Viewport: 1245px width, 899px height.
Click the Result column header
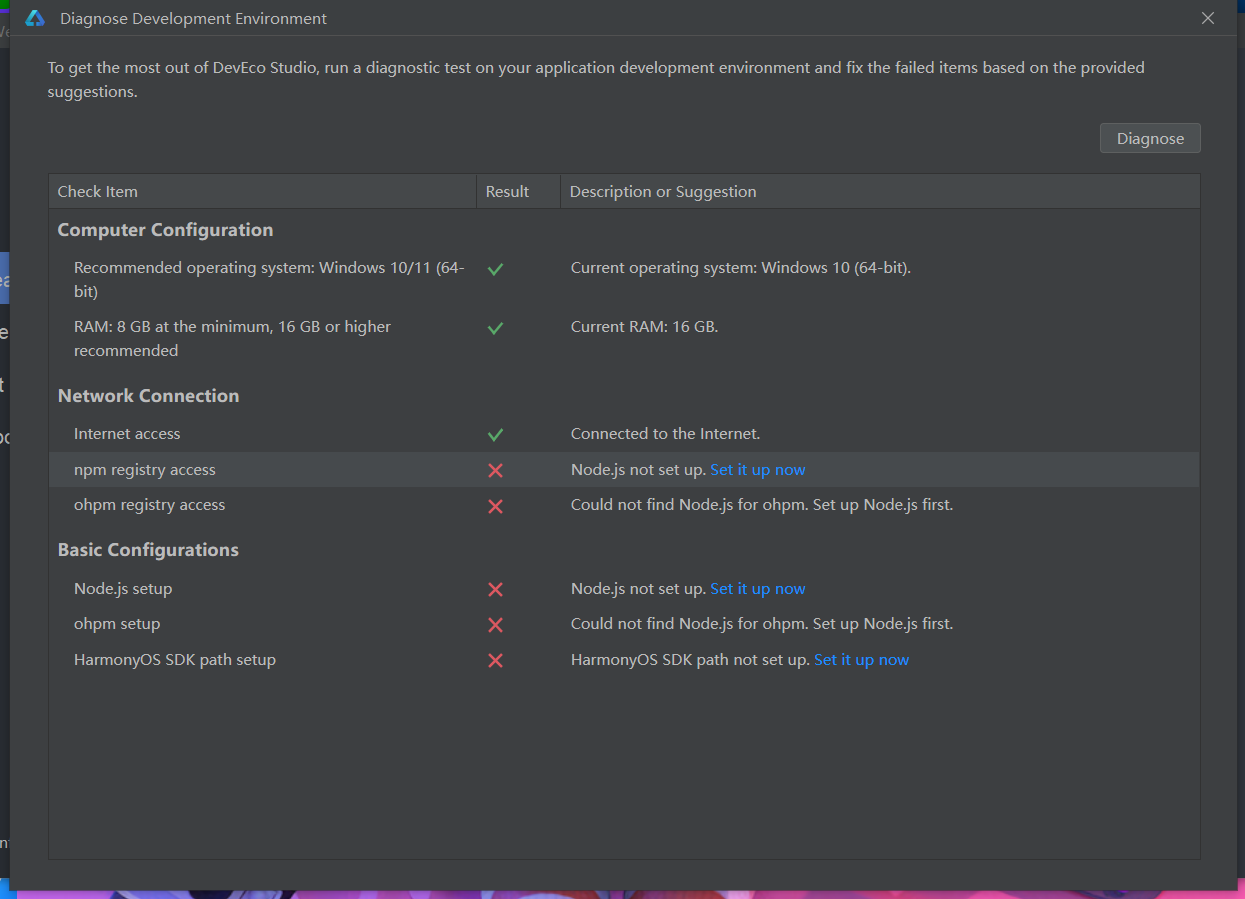(x=507, y=192)
